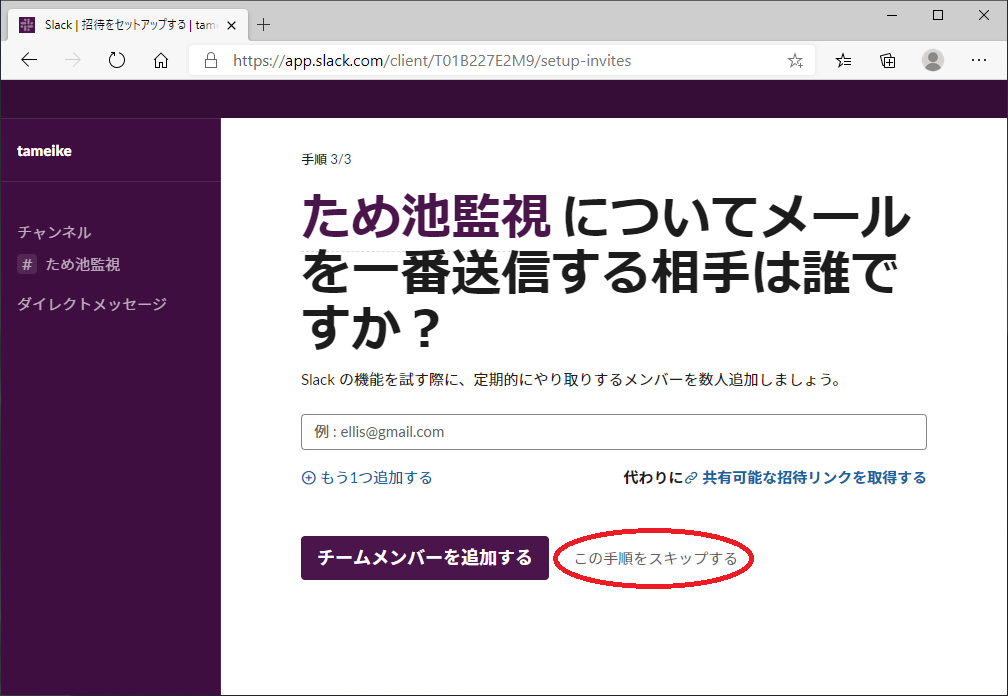Reload the page with the refresh icon
This screenshot has width=1008, height=696.
click(117, 60)
